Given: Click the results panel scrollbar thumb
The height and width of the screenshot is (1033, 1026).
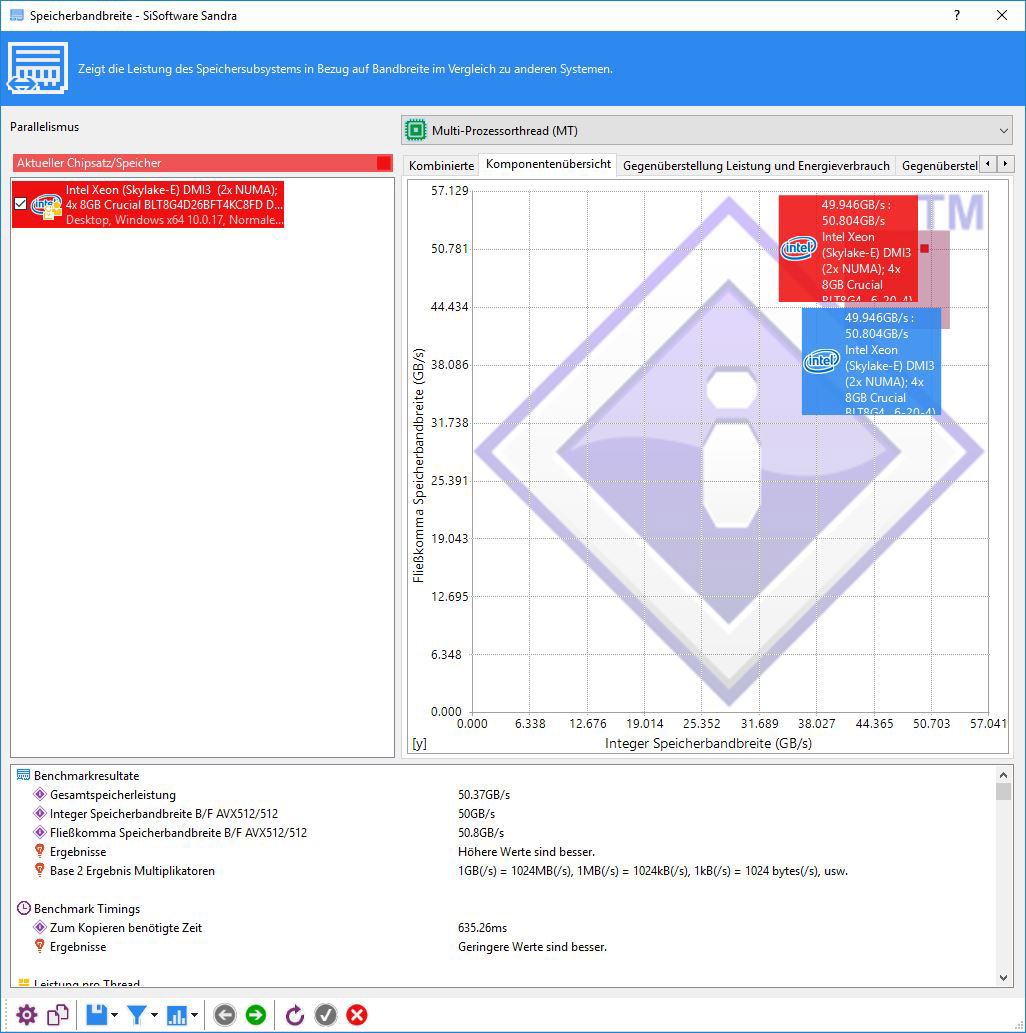Looking at the screenshot, I should point(1003,791).
